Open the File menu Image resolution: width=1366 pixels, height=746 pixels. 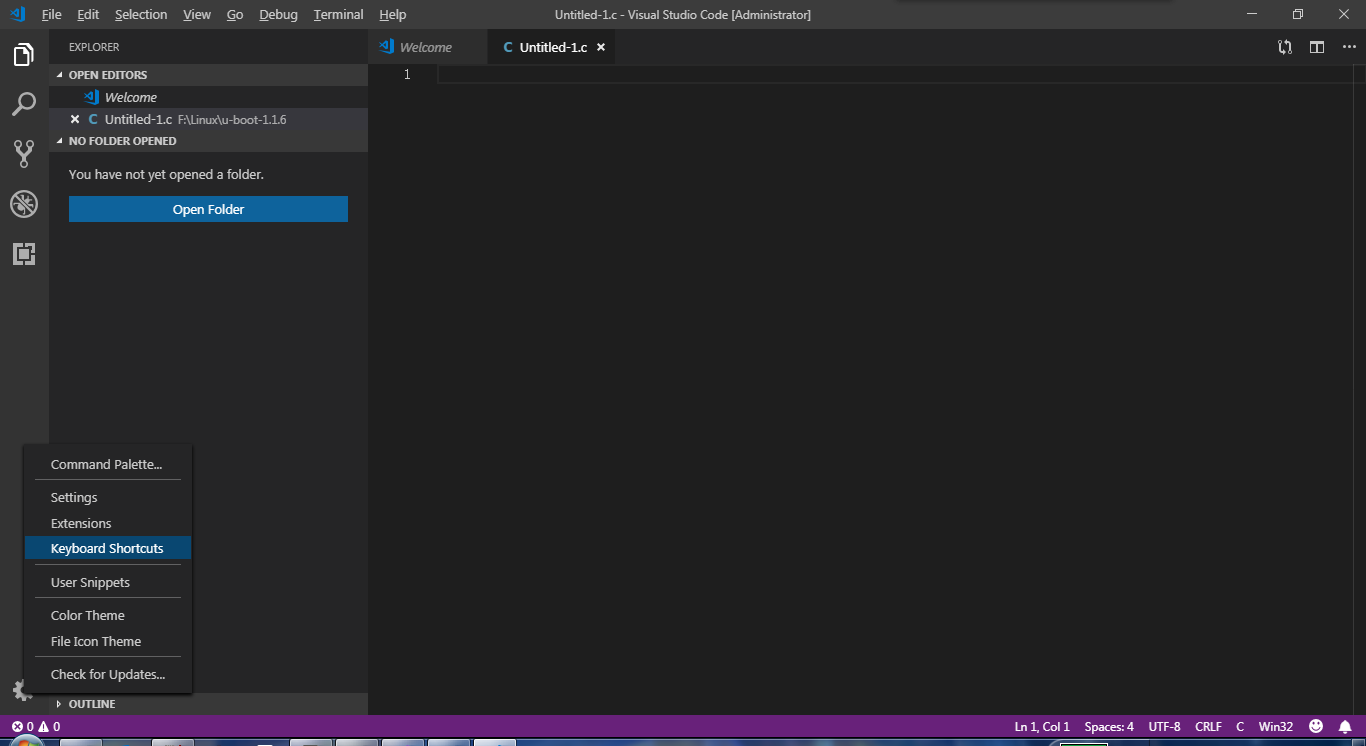[51, 14]
